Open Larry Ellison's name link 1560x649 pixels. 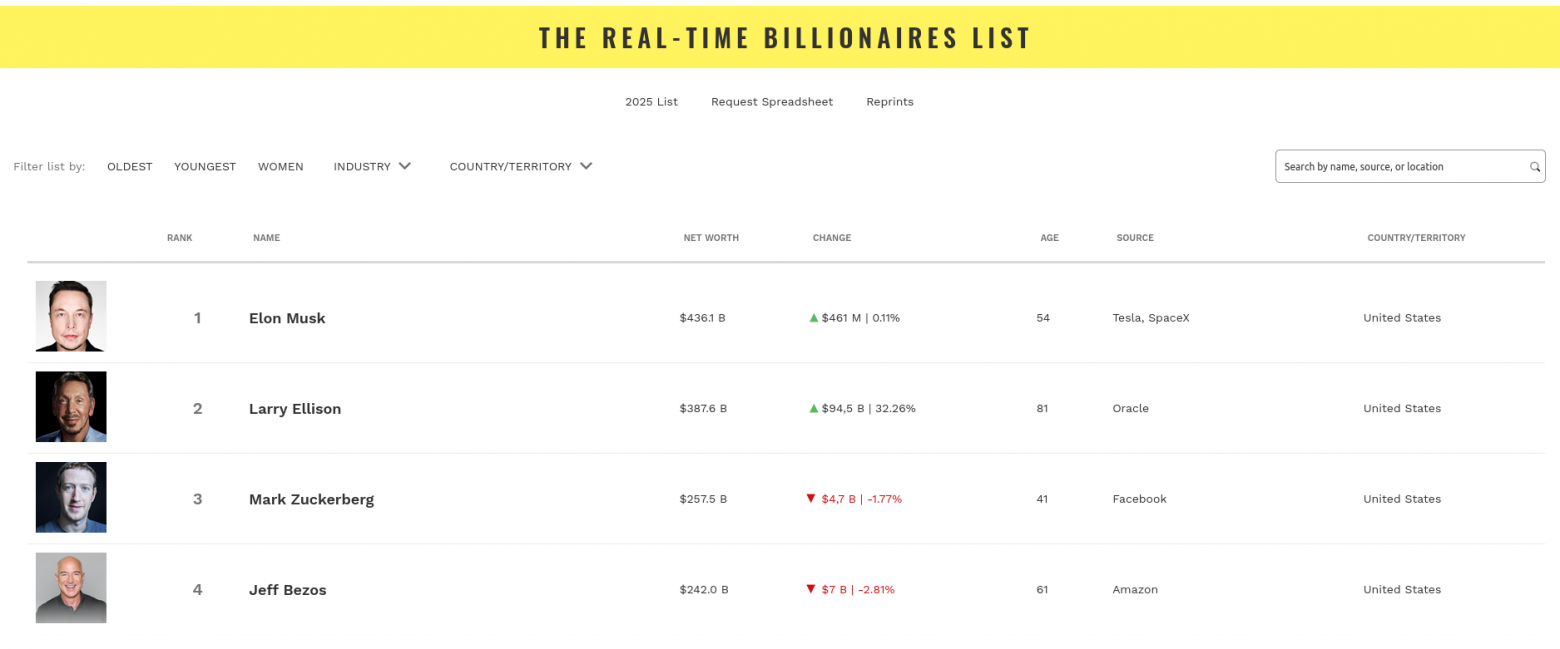click(x=295, y=409)
